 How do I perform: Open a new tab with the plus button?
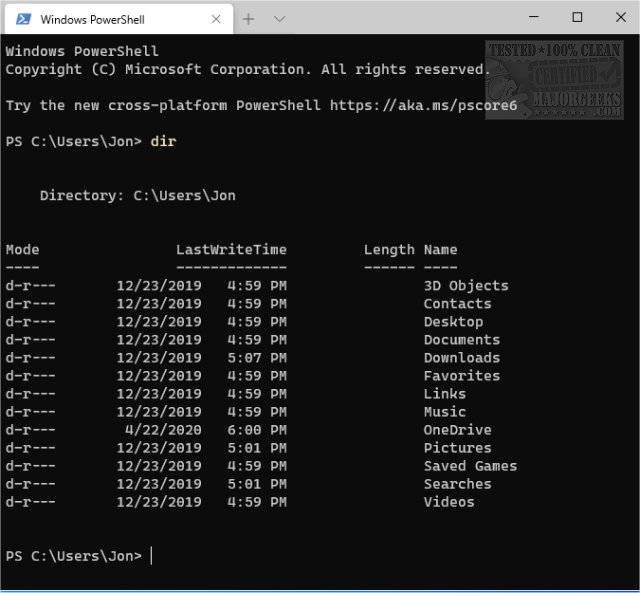[x=249, y=18]
